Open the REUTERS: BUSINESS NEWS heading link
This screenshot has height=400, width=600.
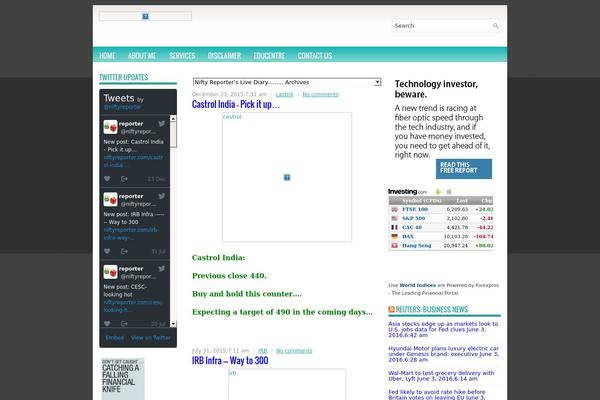[432, 309]
